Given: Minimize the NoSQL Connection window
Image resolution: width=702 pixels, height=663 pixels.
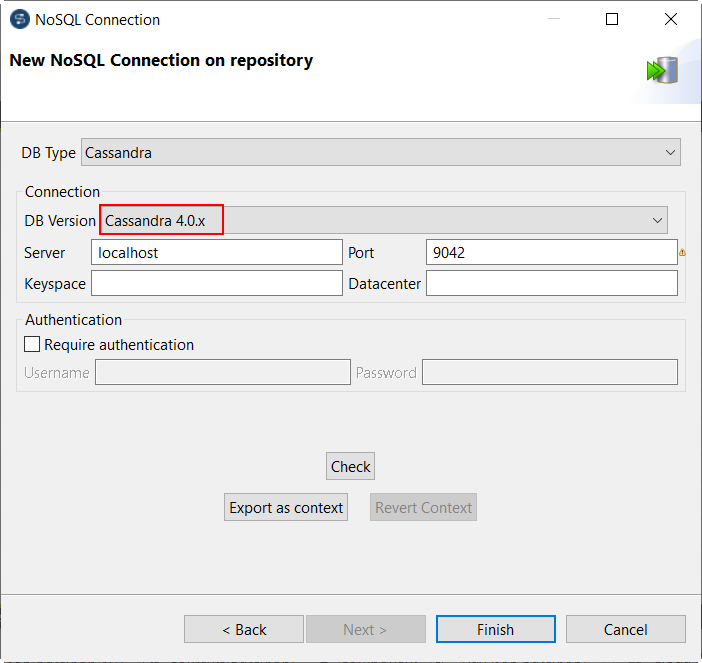Looking at the screenshot, I should pyautogui.click(x=554, y=20).
